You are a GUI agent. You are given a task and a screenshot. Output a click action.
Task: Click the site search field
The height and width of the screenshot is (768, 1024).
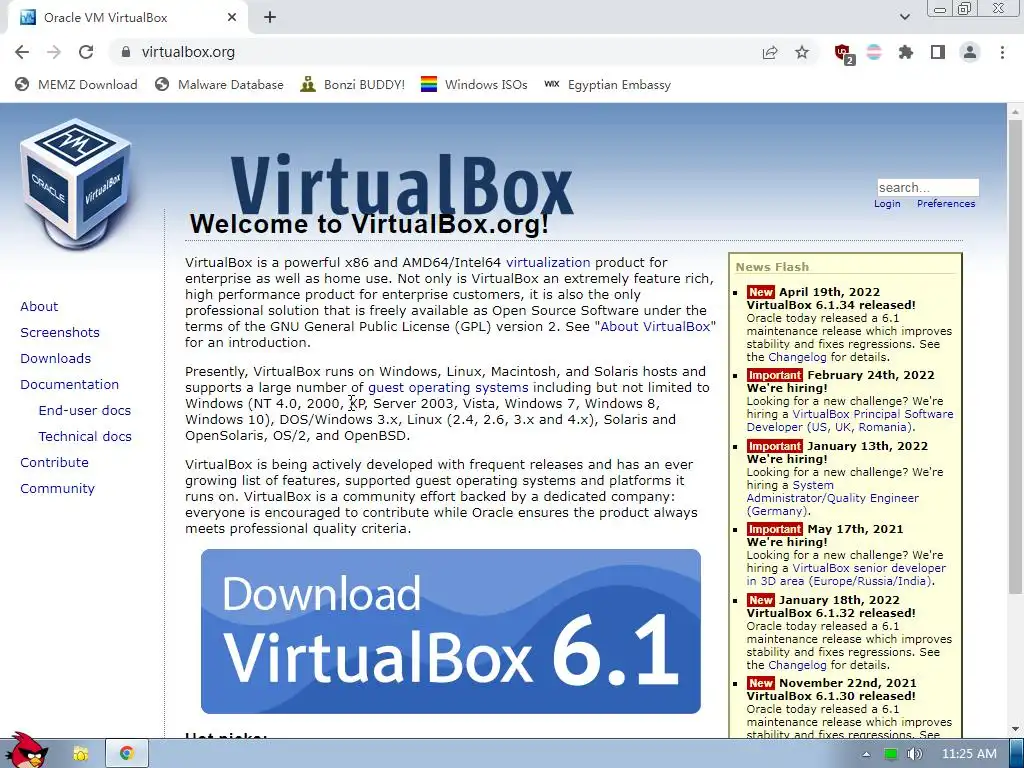point(927,187)
